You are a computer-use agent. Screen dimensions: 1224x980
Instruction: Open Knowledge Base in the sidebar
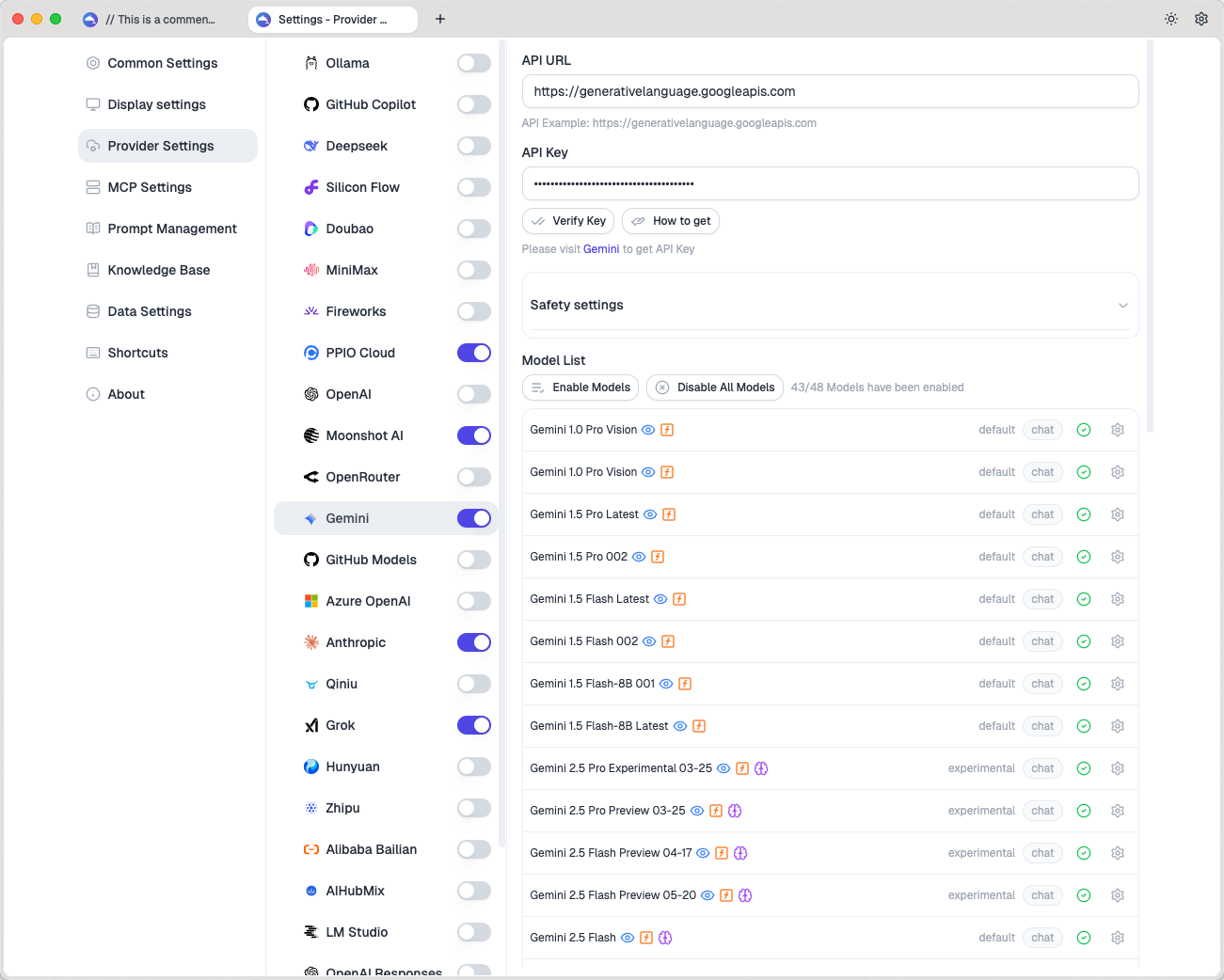coord(167,270)
